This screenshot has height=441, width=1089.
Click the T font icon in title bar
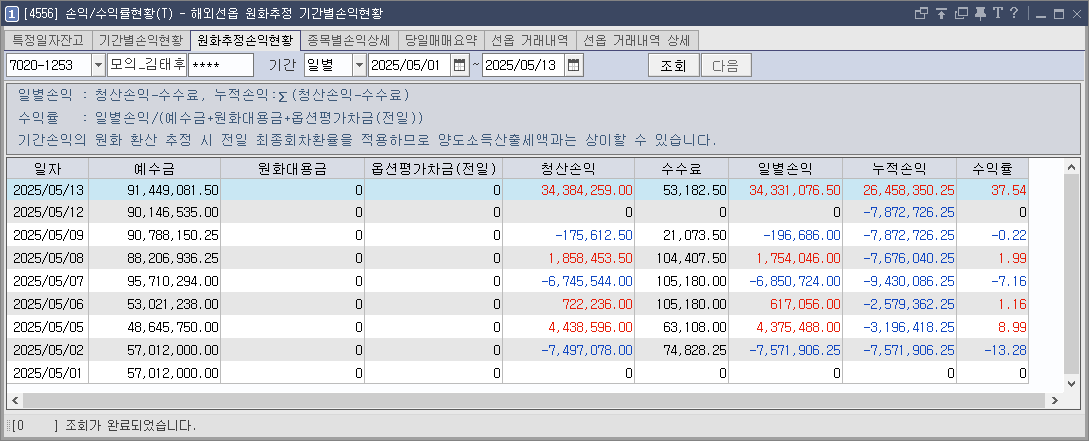click(997, 13)
